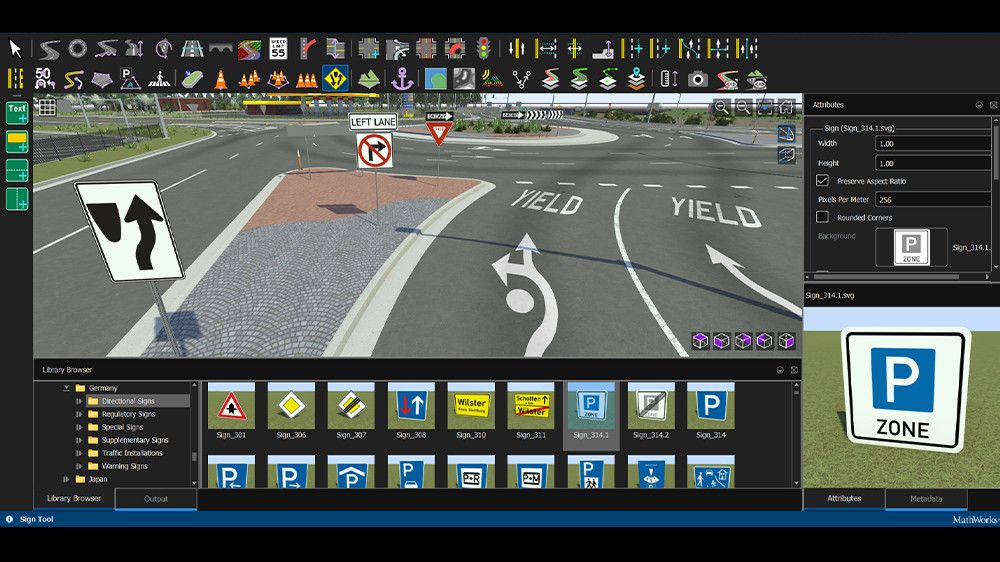Open the Metadata tab
The width and height of the screenshot is (1000, 562).
coord(925,498)
